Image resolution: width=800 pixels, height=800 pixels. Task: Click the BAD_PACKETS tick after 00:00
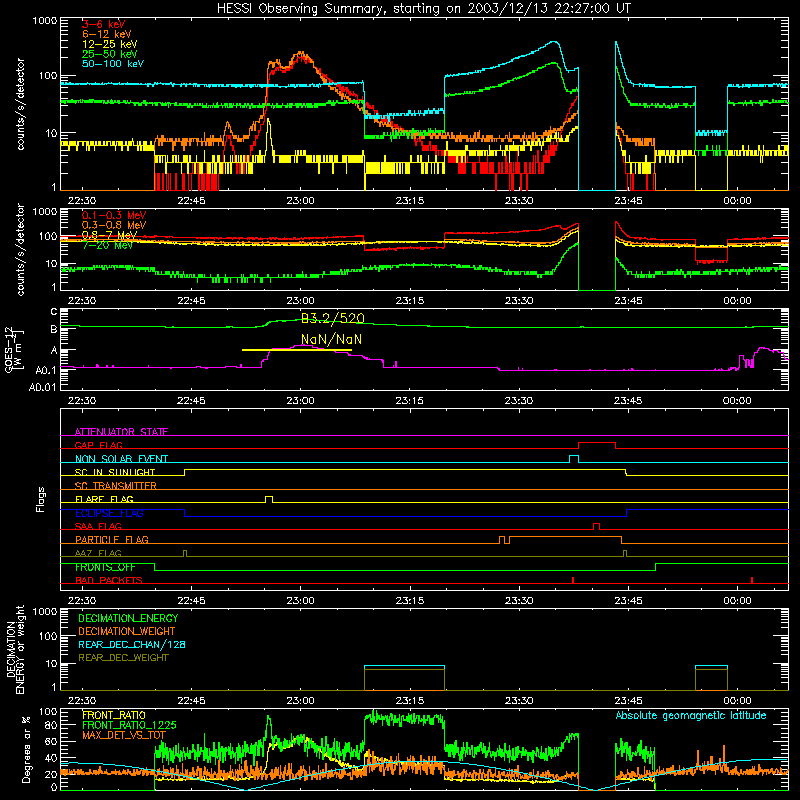tap(752, 580)
